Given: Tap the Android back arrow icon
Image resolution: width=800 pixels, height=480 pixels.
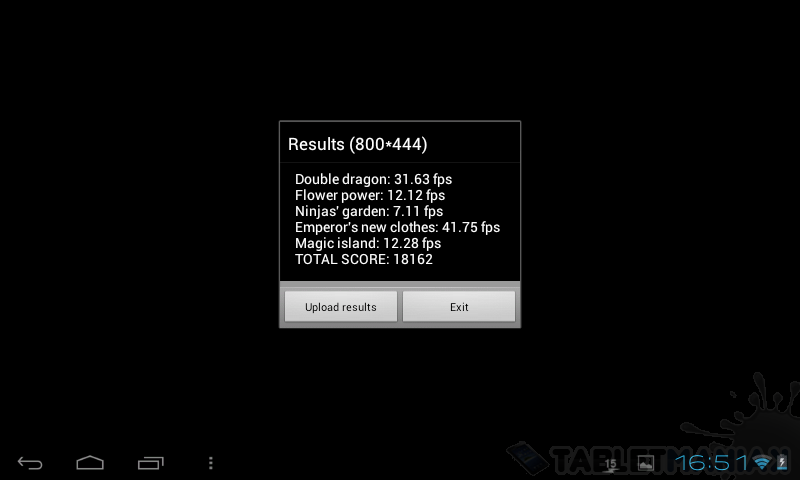Looking at the screenshot, I should pyautogui.click(x=30, y=463).
